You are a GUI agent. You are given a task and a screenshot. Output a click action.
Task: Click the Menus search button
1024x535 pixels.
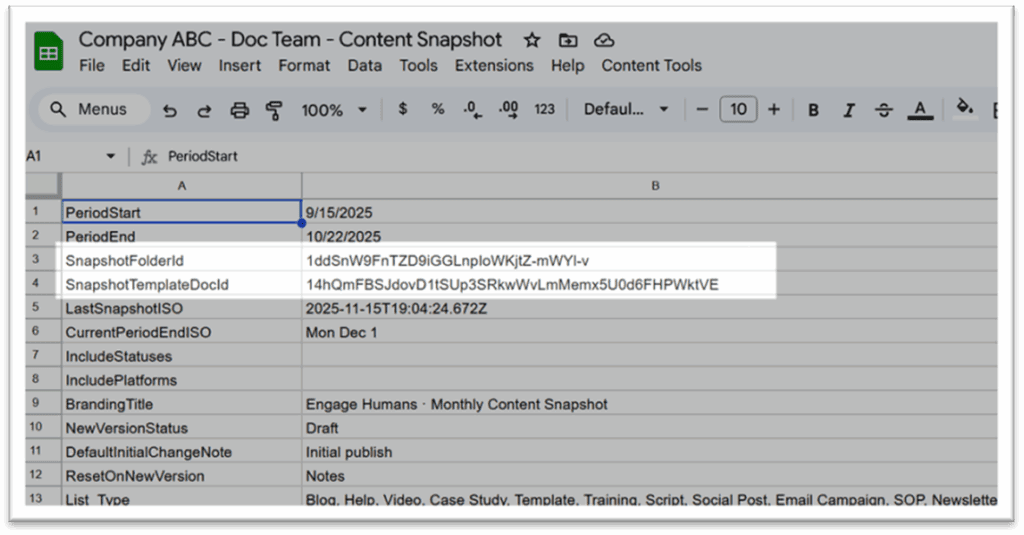click(x=89, y=110)
